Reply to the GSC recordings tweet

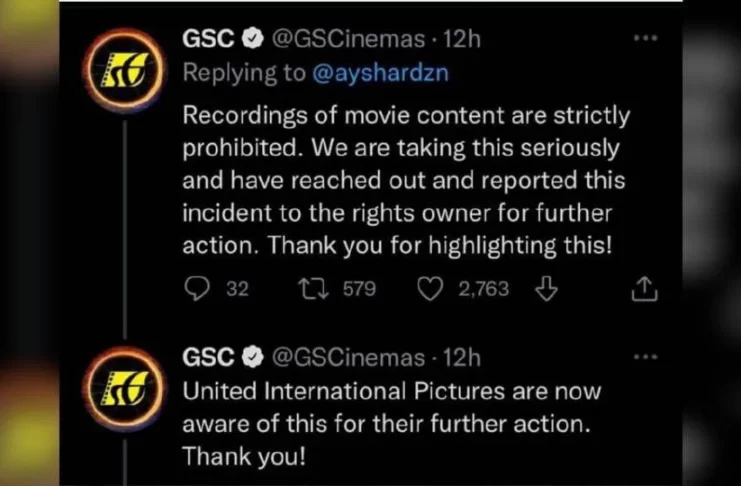(196, 290)
